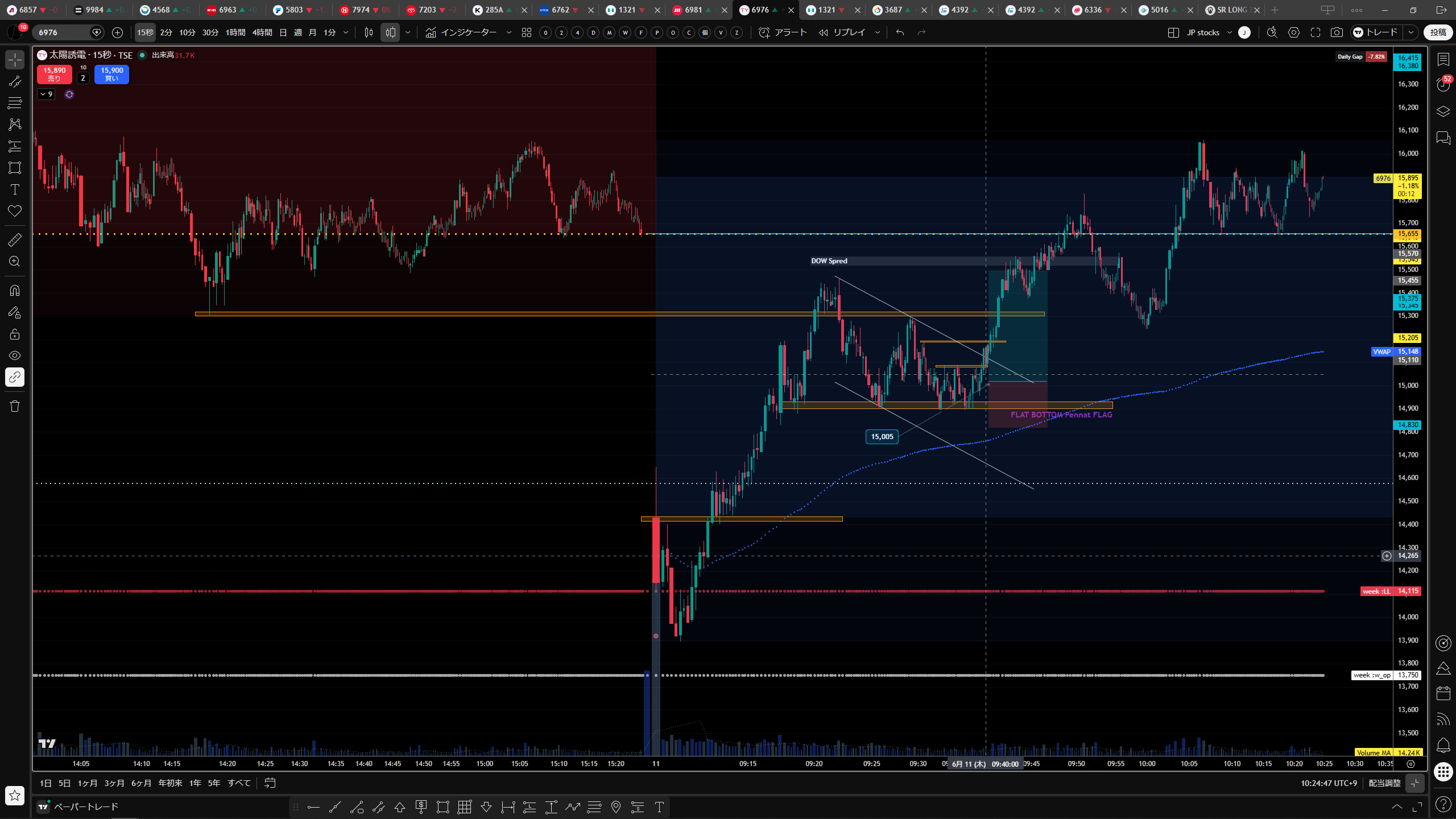Image resolution: width=1456 pixels, height=819 pixels.
Task: Open the chat panel in right sidebar
Action: (x=1443, y=138)
